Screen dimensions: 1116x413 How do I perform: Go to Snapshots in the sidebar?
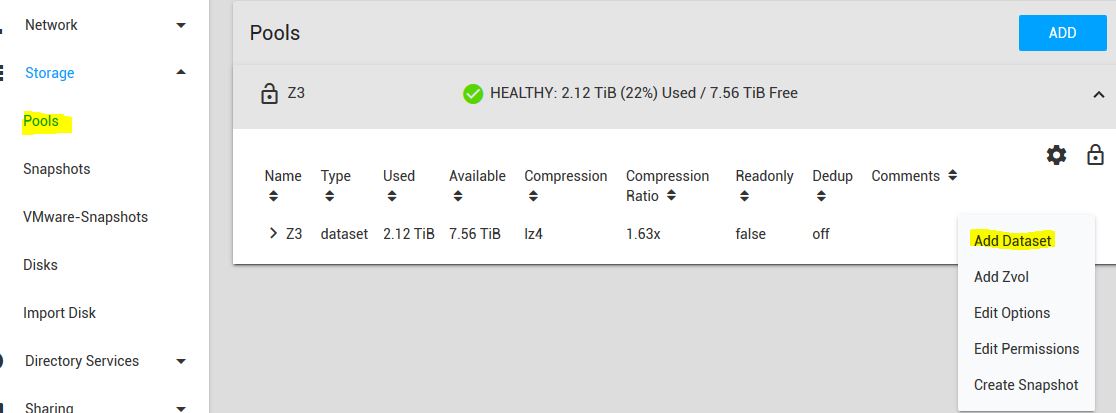tap(57, 169)
